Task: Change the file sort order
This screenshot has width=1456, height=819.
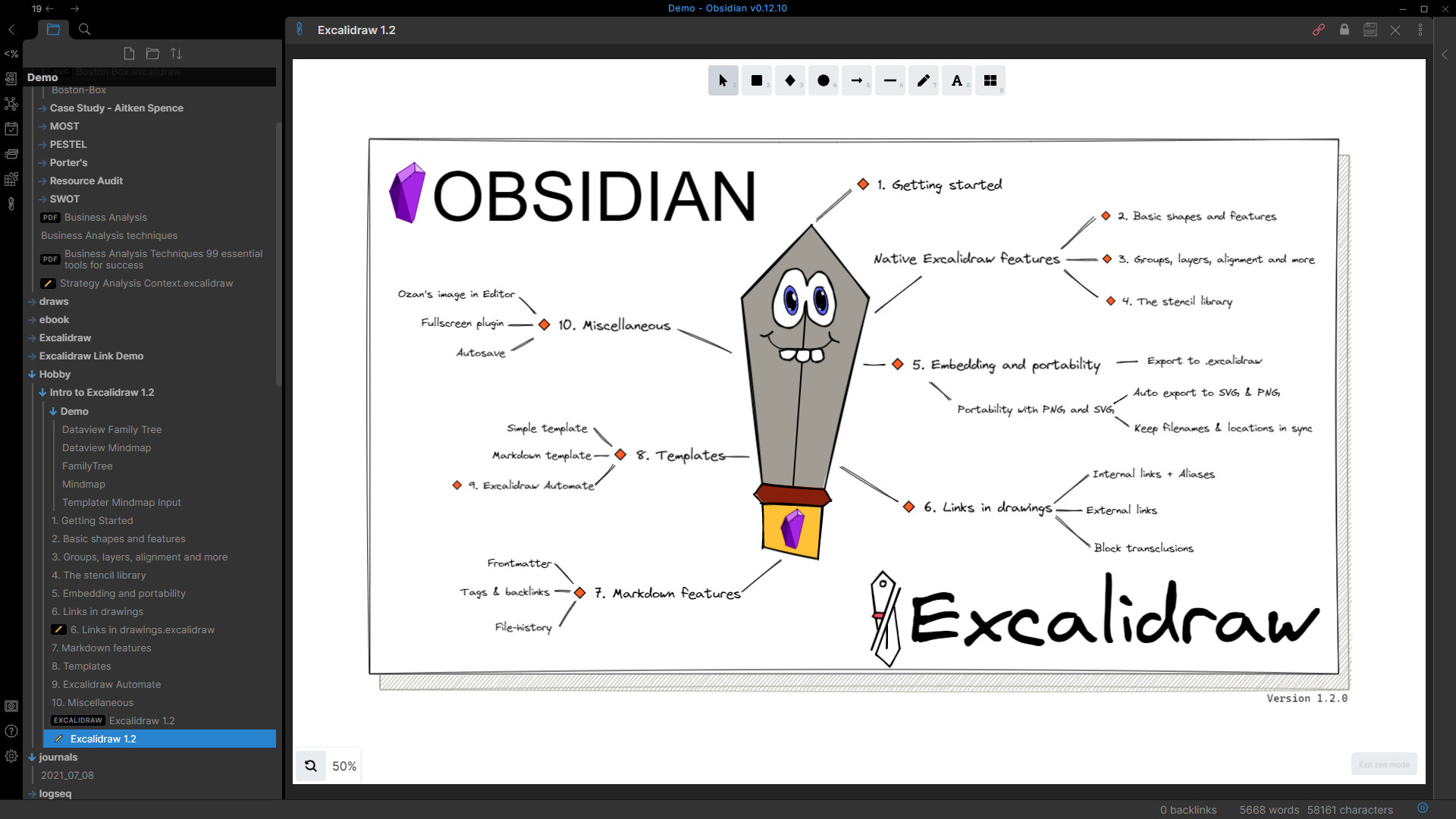Action: pos(176,54)
